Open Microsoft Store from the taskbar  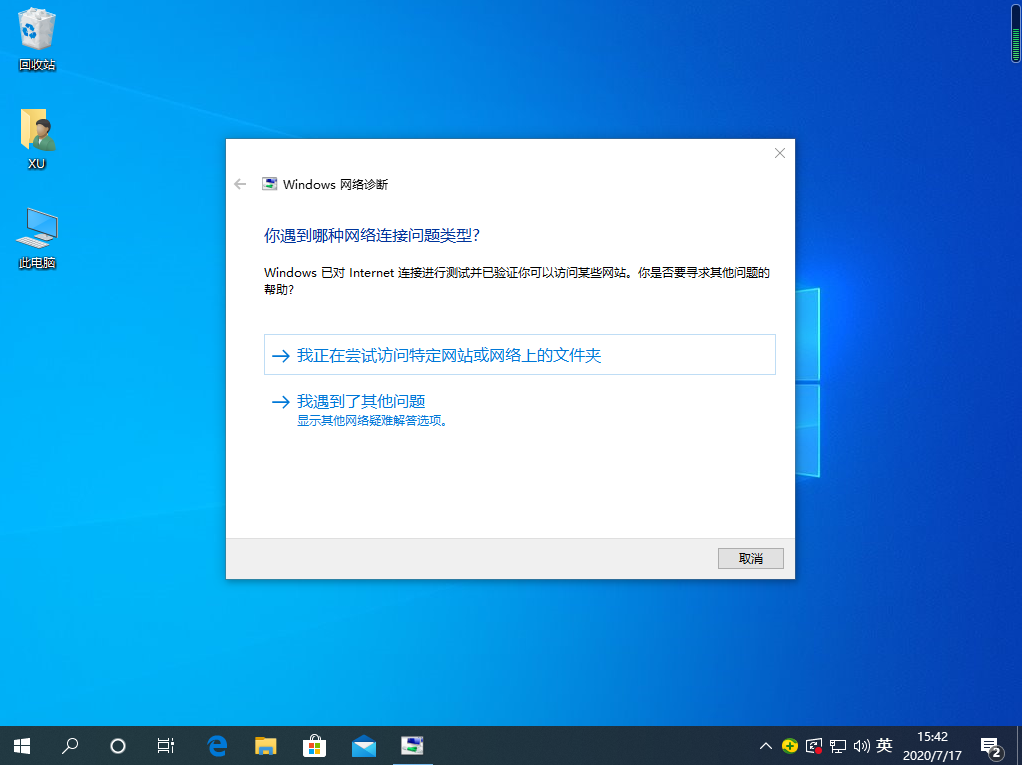[x=314, y=745]
